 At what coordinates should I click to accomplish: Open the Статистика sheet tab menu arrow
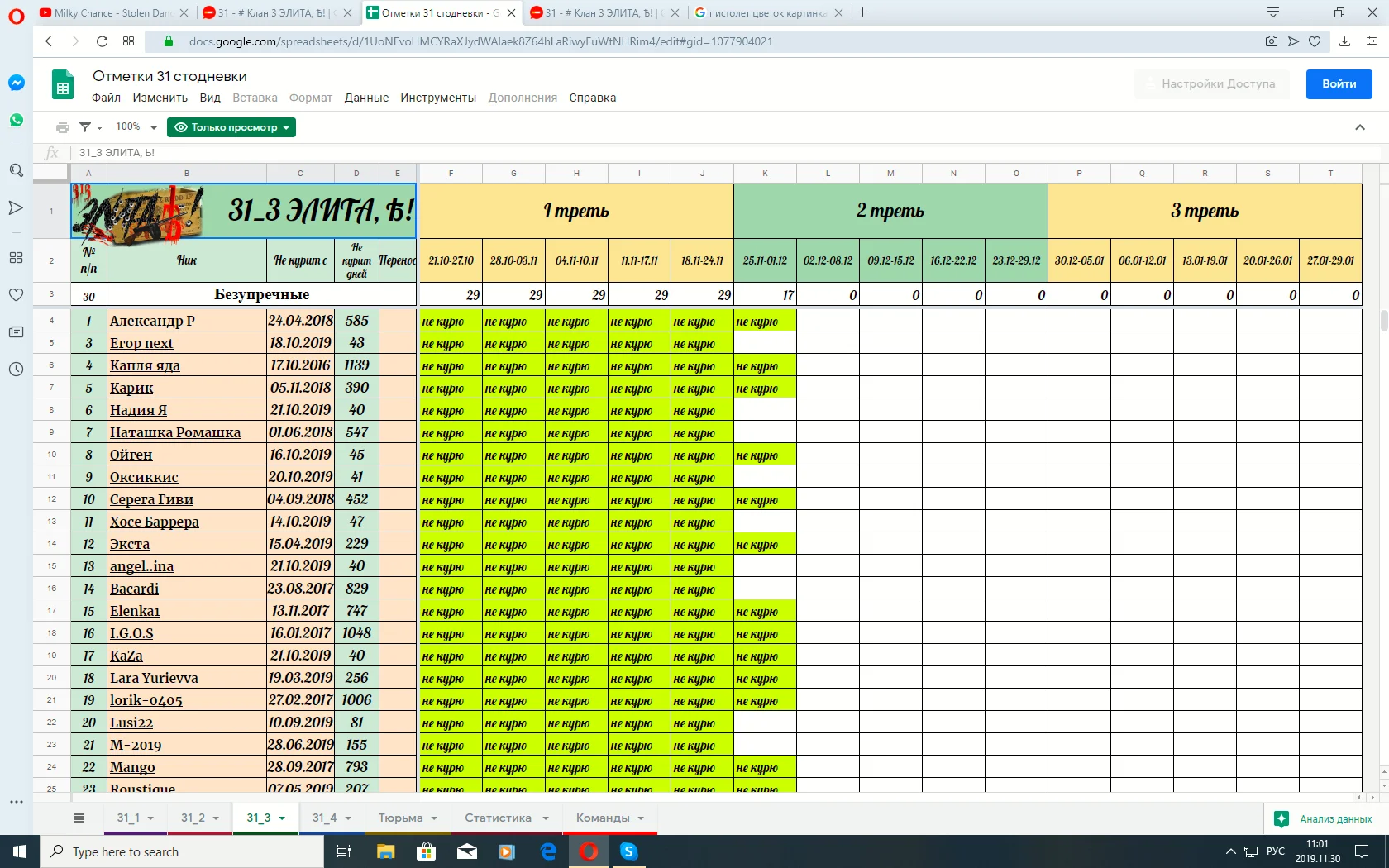[x=545, y=818]
